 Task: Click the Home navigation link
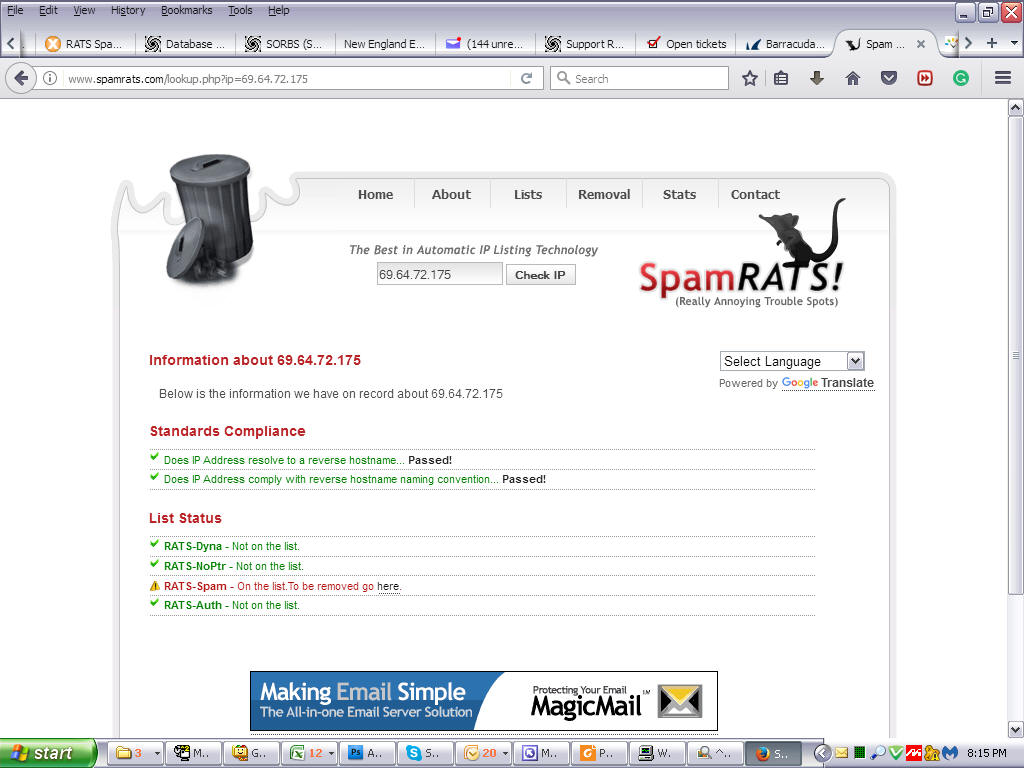click(376, 195)
